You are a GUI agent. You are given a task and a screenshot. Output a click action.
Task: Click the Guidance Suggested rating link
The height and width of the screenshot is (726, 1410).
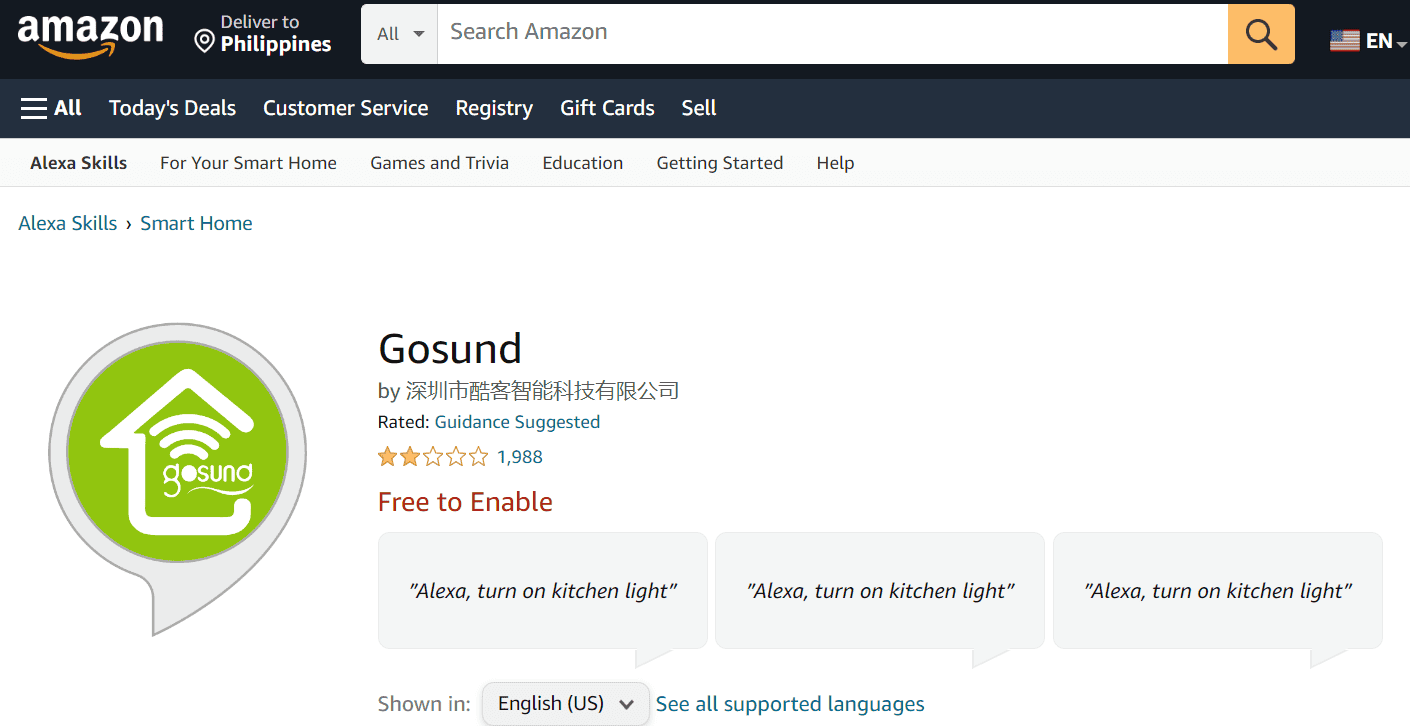point(517,422)
